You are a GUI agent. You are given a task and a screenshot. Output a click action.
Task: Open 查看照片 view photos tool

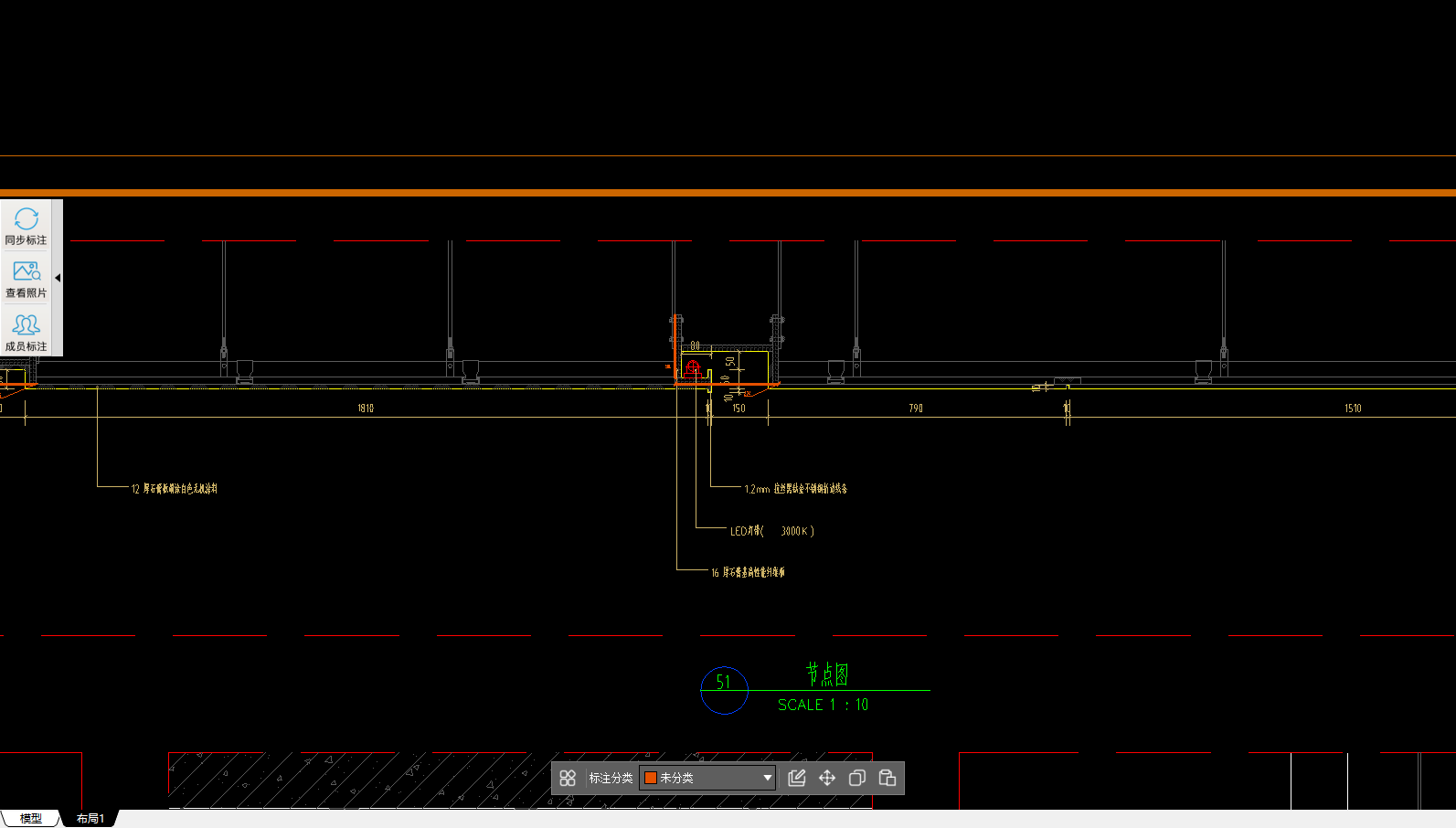coord(26,279)
